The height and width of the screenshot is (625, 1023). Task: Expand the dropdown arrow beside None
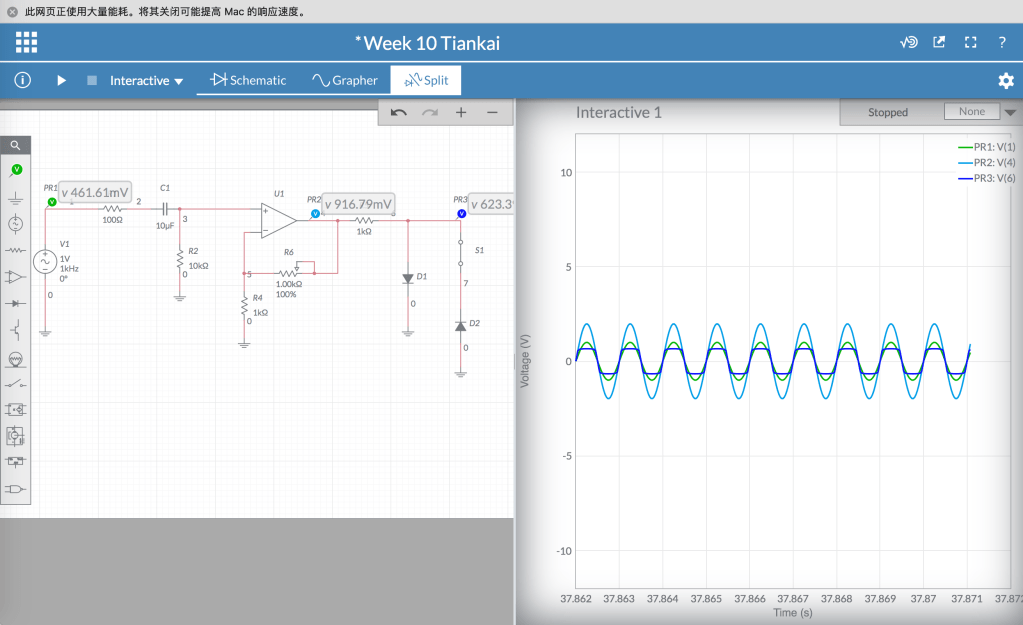[x=1009, y=112]
